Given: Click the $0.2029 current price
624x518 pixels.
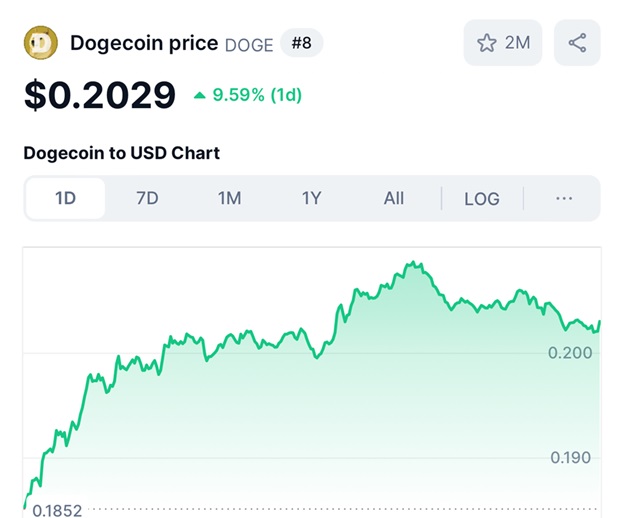Looking at the screenshot, I should (100, 96).
